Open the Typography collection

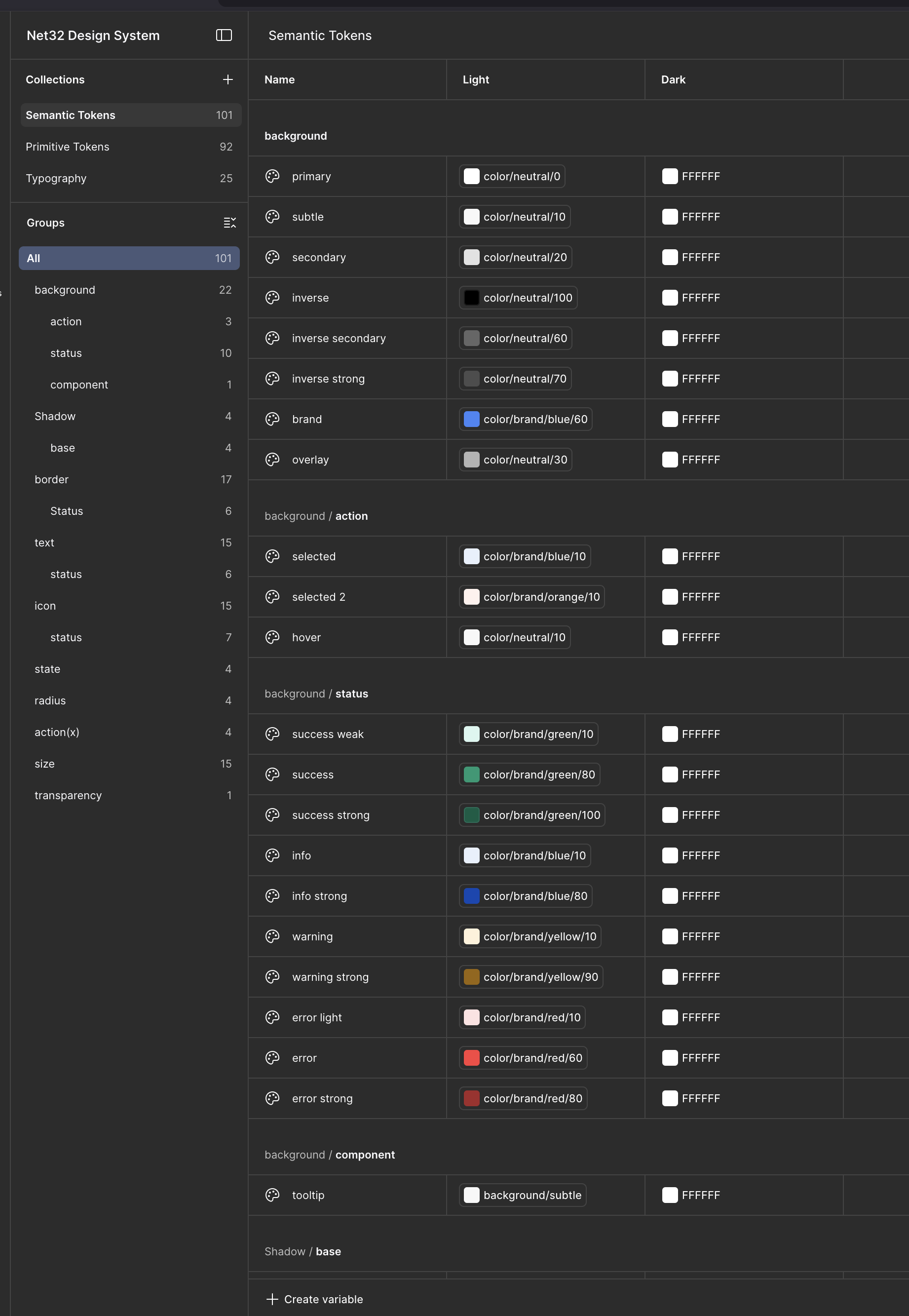pos(130,178)
